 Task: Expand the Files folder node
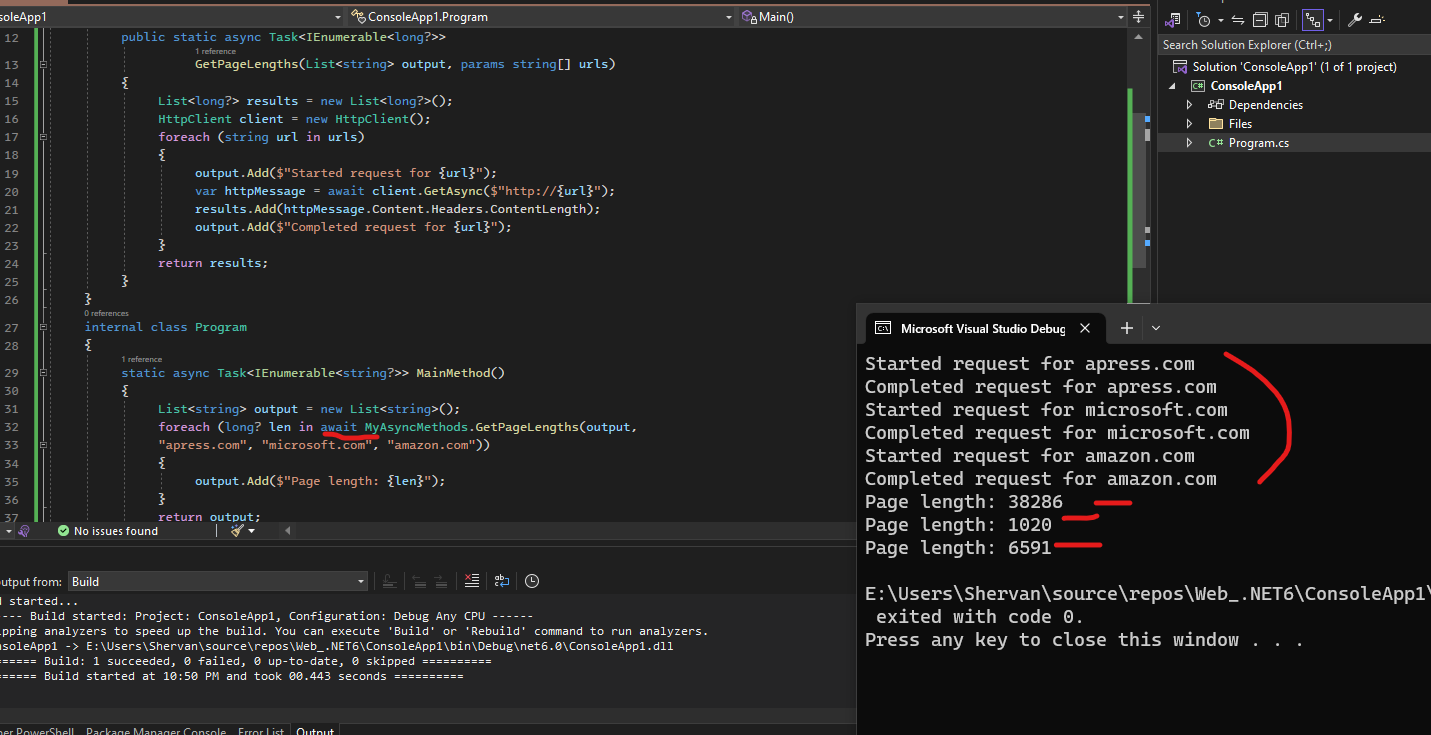coord(1189,124)
